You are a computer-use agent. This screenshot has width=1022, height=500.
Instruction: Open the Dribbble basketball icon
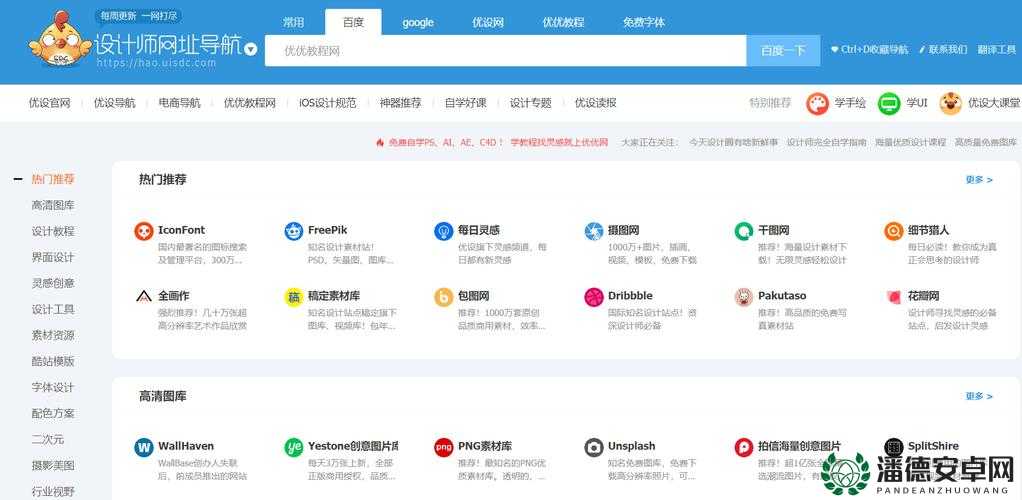click(594, 297)
